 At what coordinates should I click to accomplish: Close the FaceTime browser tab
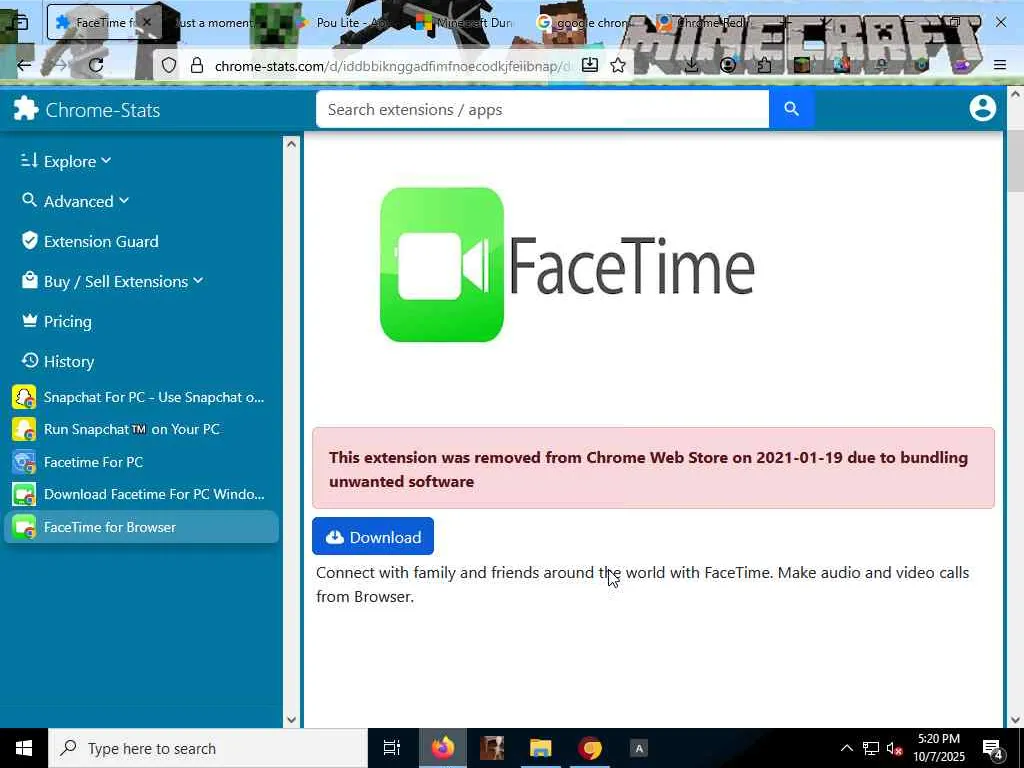pos(147,22)
